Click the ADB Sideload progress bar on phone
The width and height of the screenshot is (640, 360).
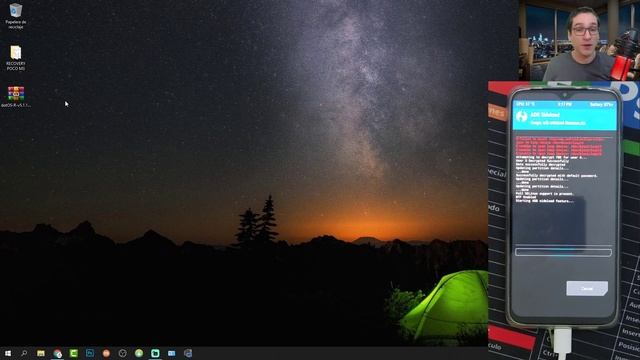coord(563,252)
